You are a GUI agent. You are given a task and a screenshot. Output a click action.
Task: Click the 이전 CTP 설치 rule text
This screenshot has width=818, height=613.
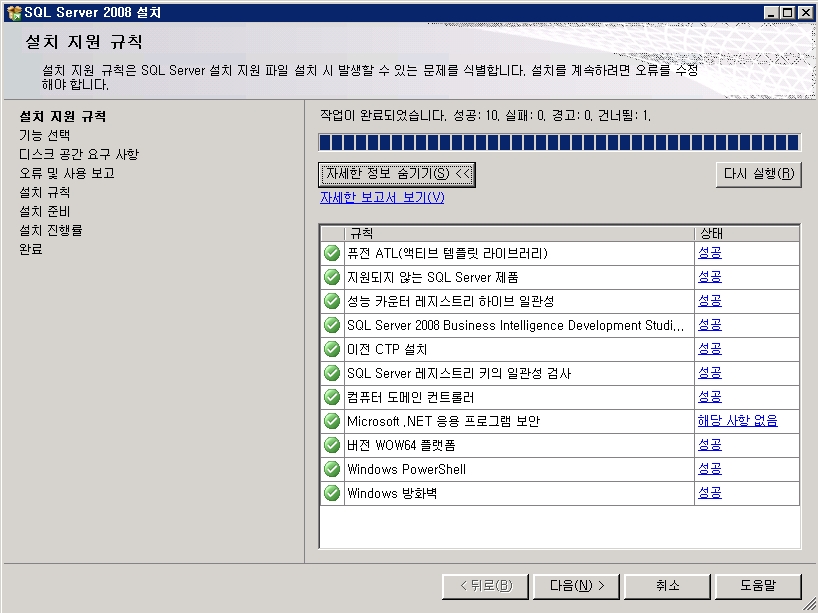pyautogui.click(x=387, y=349)
